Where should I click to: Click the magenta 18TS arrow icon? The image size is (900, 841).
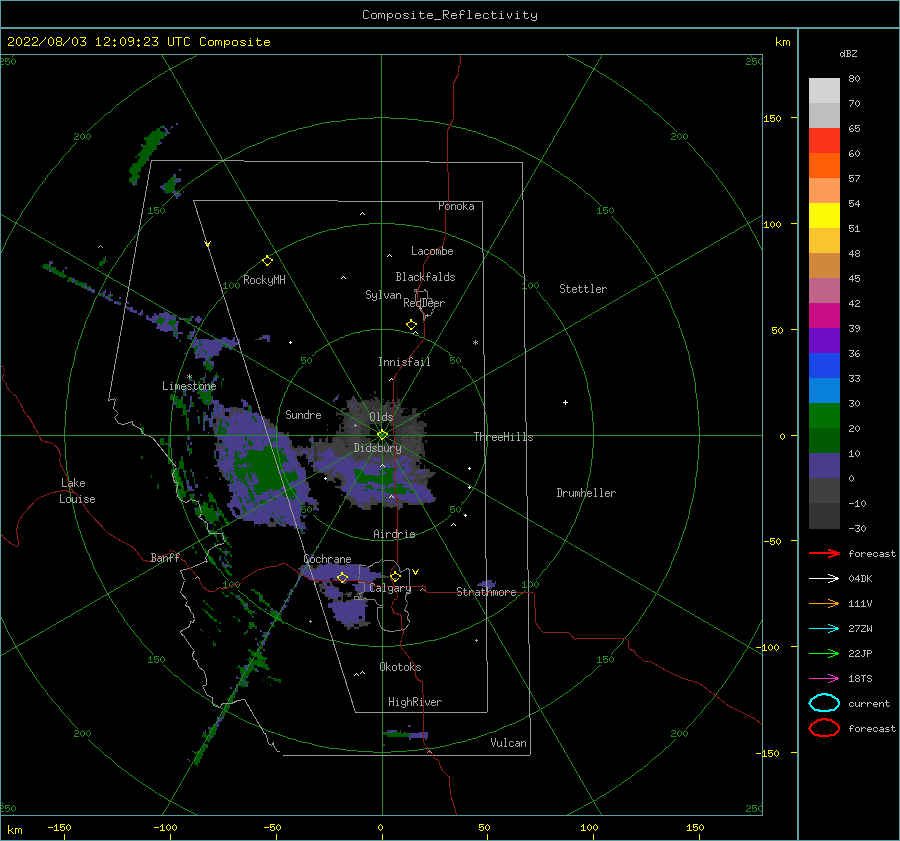[824, 679]
